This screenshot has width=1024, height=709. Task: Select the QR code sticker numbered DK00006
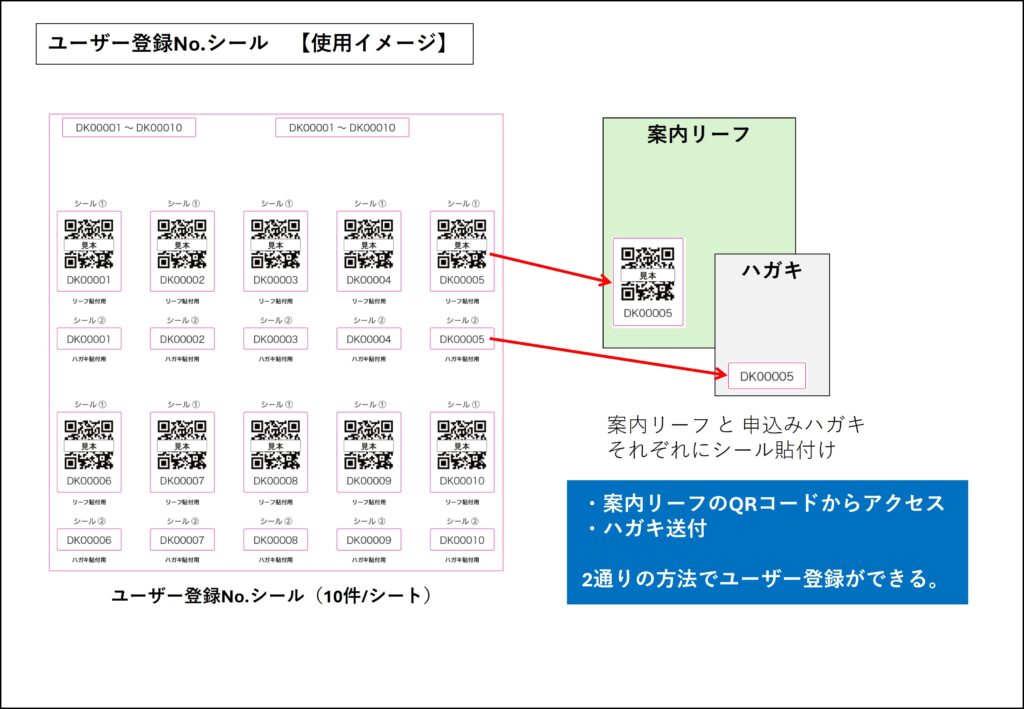(88, 451)
